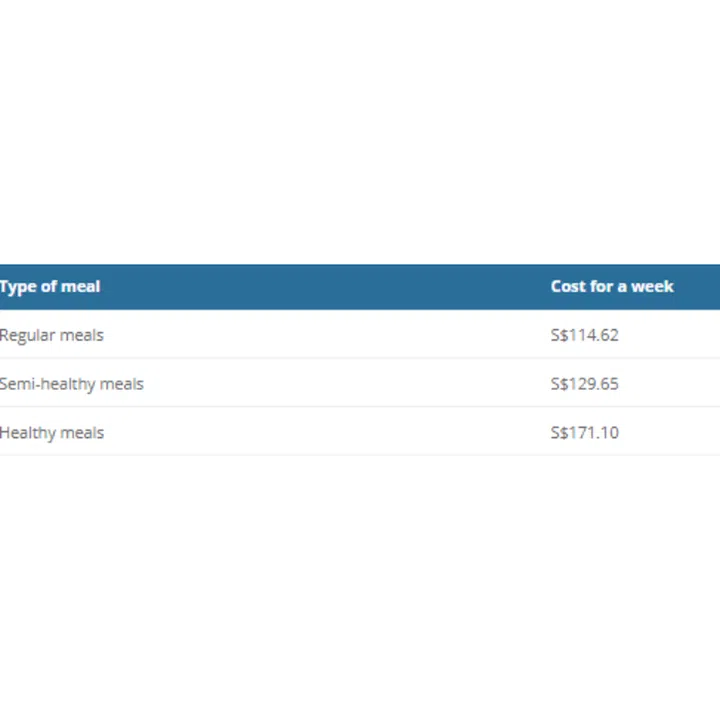Click the "Type of meal" column header
The height and width of the screenshot is (720, 720).
pyautogui.click(x=50, y=287)
